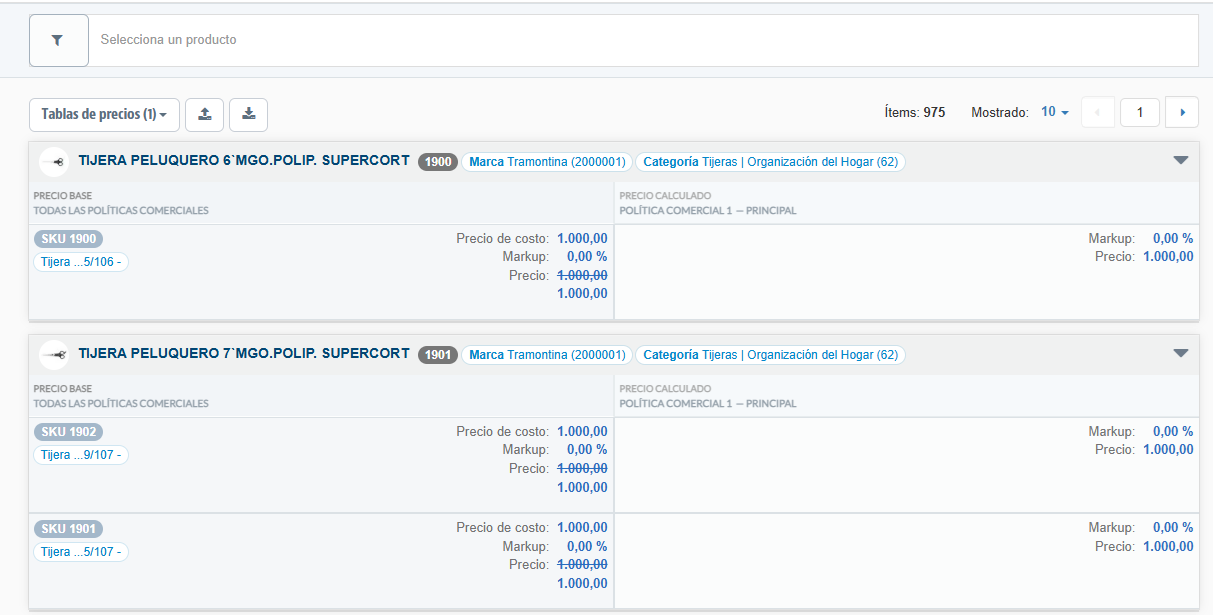The image size is (1213, 615).
Task: Open thumbnail of the 7` scissors product
Action: point(53,354)
